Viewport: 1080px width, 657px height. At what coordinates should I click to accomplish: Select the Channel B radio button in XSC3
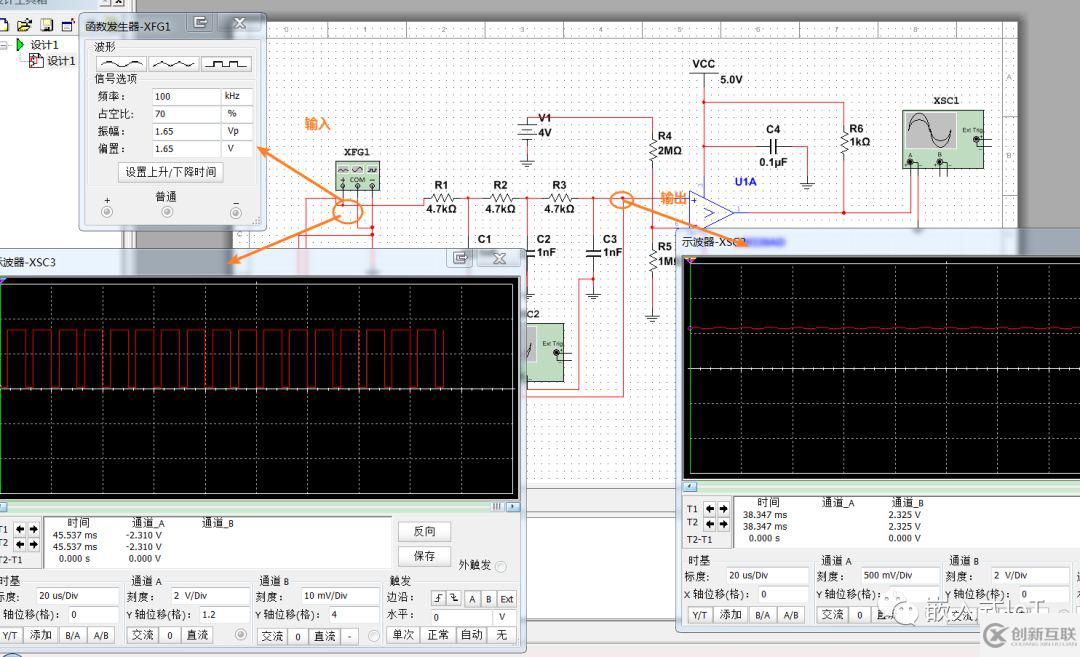pyautogui.click(x=375, y=634)
